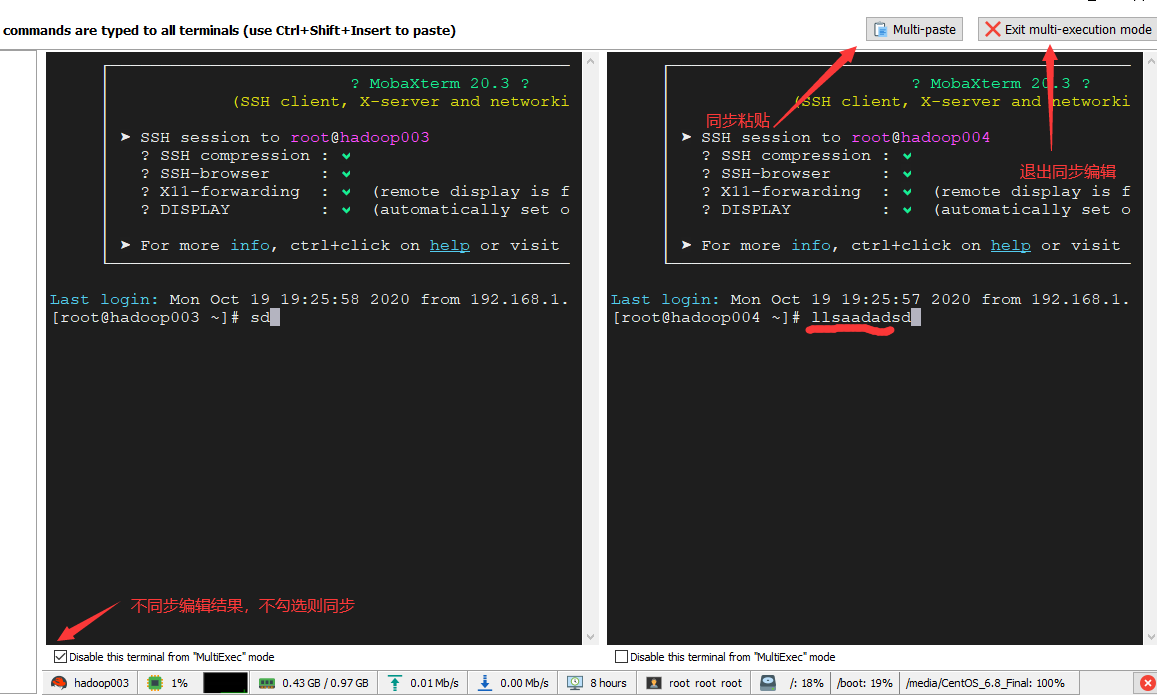The image size is (1157, 695).
Task: Click Exit multi-execution mode button
Action: click(1068, 30)
